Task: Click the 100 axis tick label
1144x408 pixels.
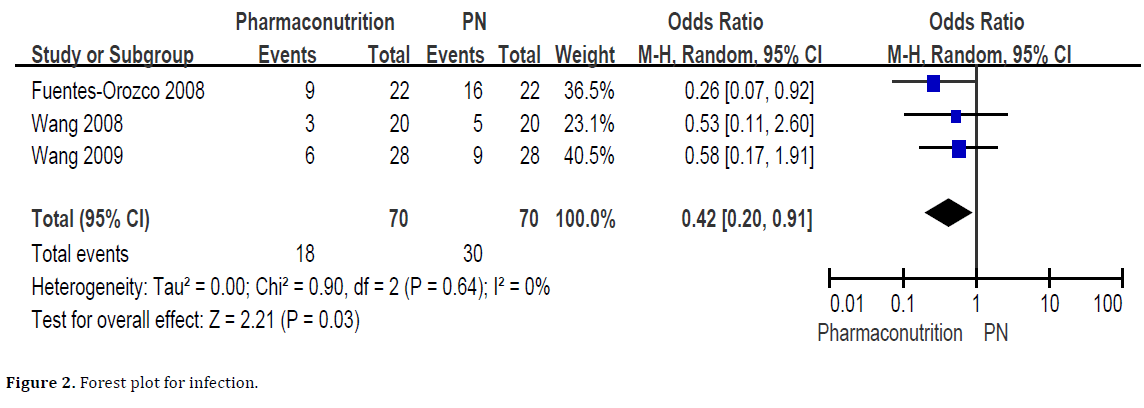Action: tap(1107, 305)
